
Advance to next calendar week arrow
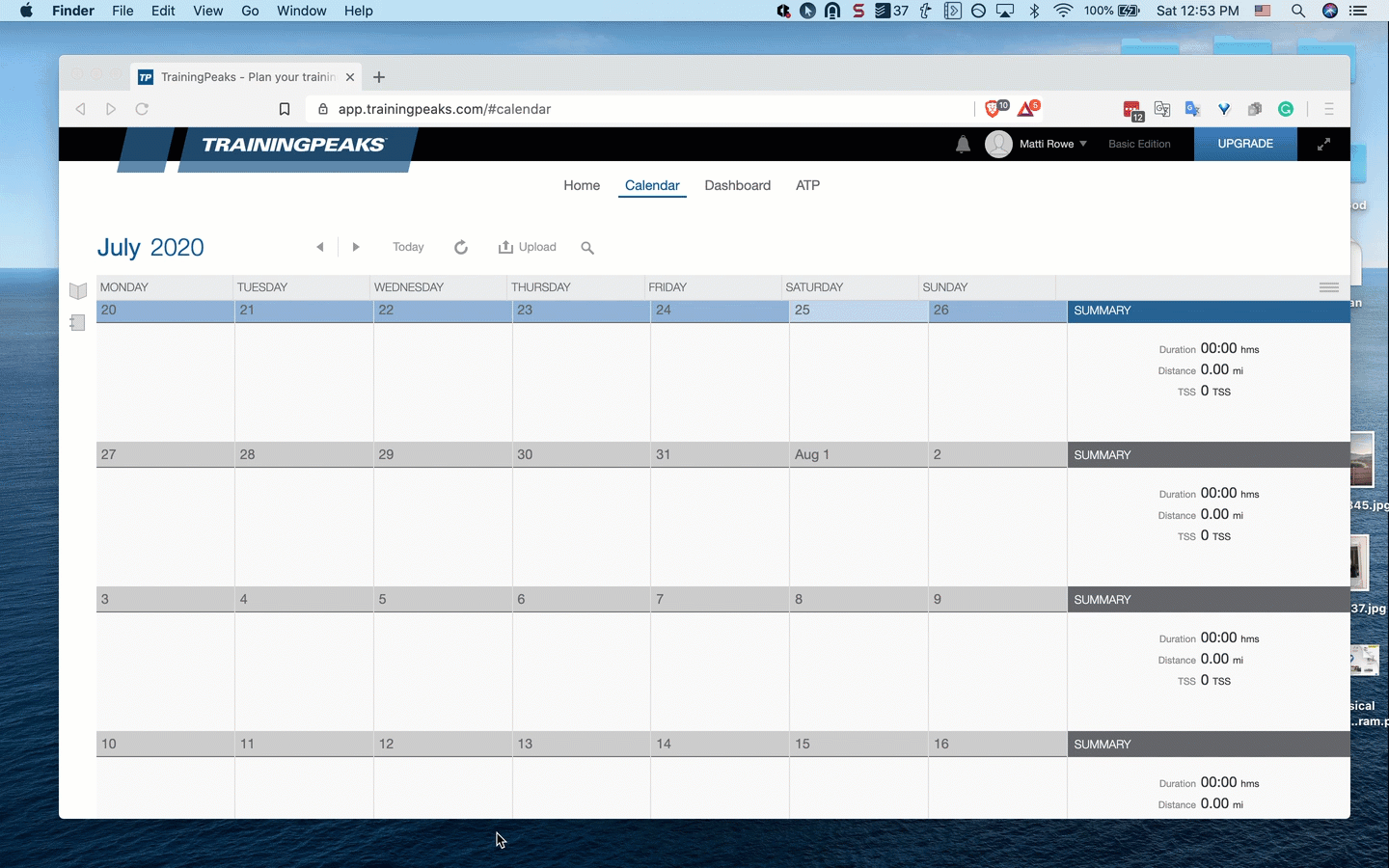356,247
